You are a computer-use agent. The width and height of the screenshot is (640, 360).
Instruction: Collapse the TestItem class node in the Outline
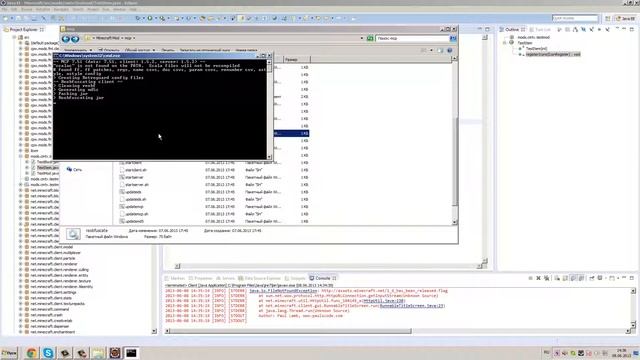(x=504, y=43)
